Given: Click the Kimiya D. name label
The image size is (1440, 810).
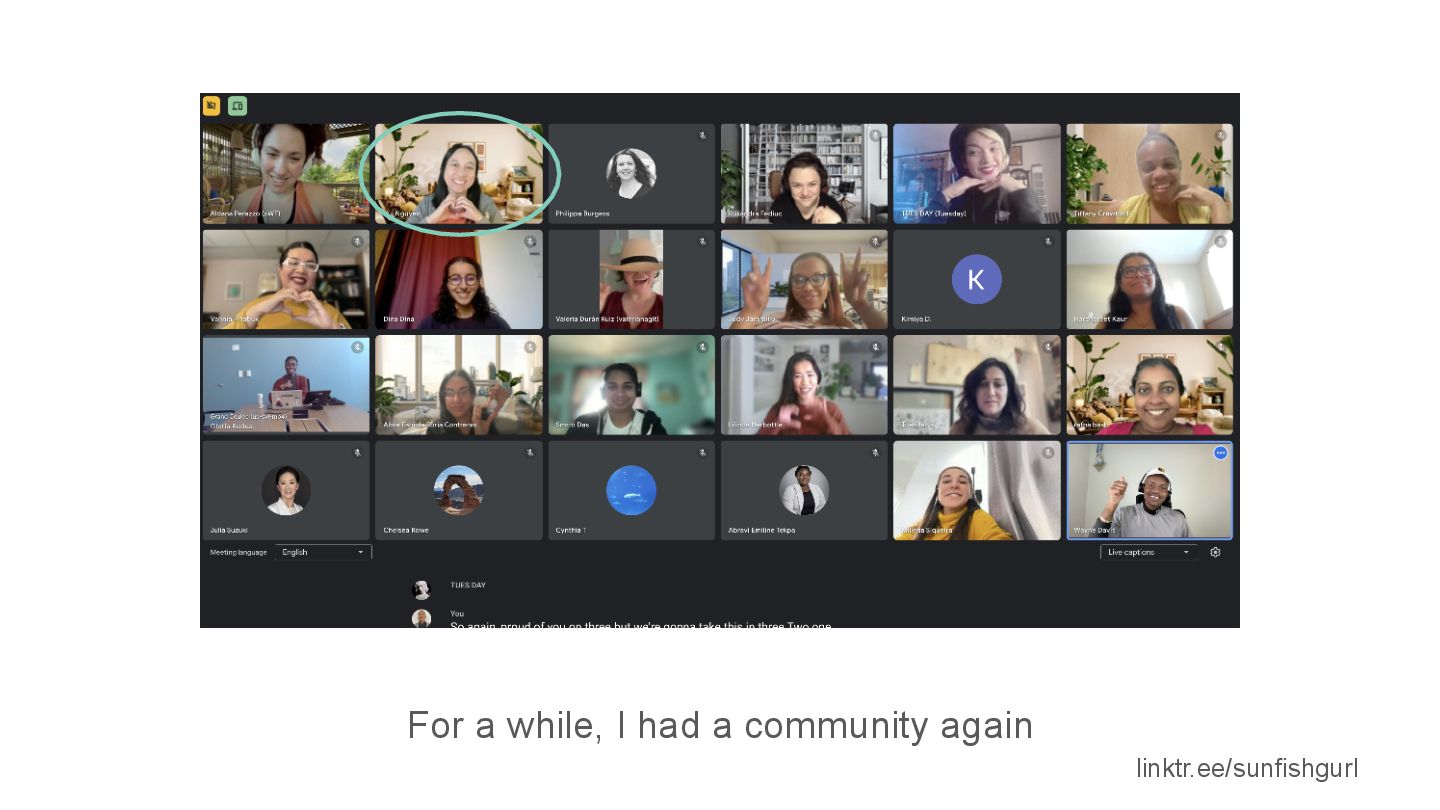Looking at the screenshot, I should click(915, 319).
